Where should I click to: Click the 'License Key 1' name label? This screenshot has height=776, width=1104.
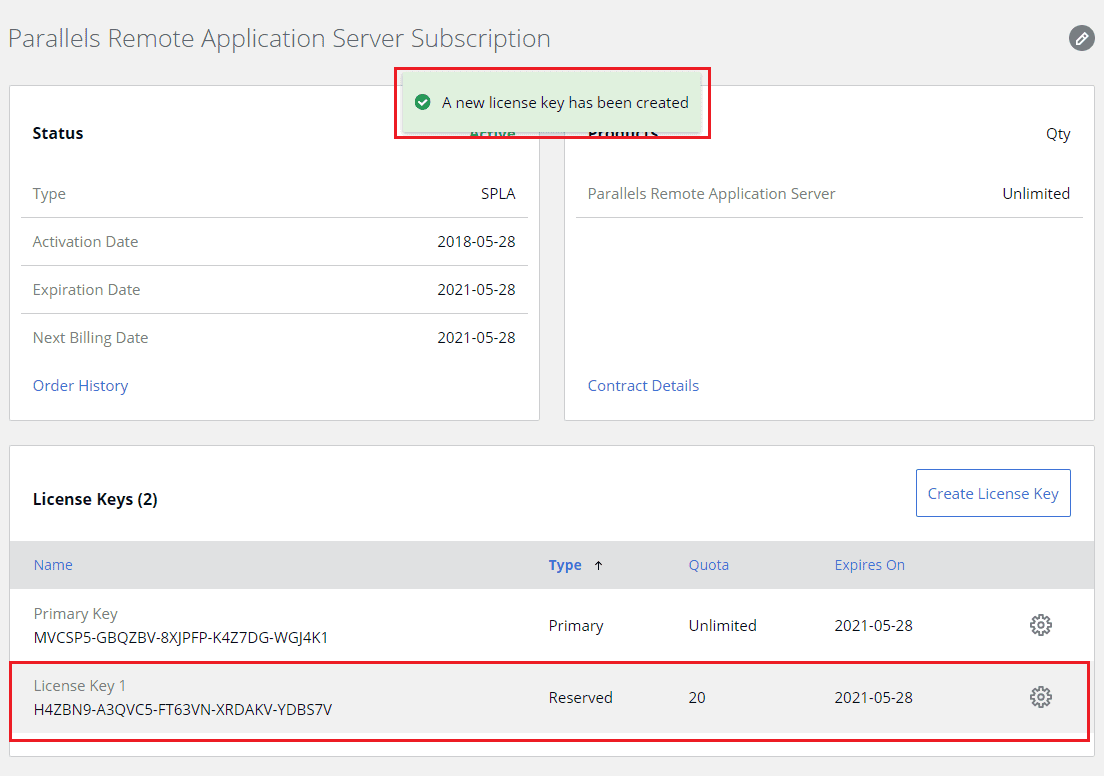pos(80,686)
